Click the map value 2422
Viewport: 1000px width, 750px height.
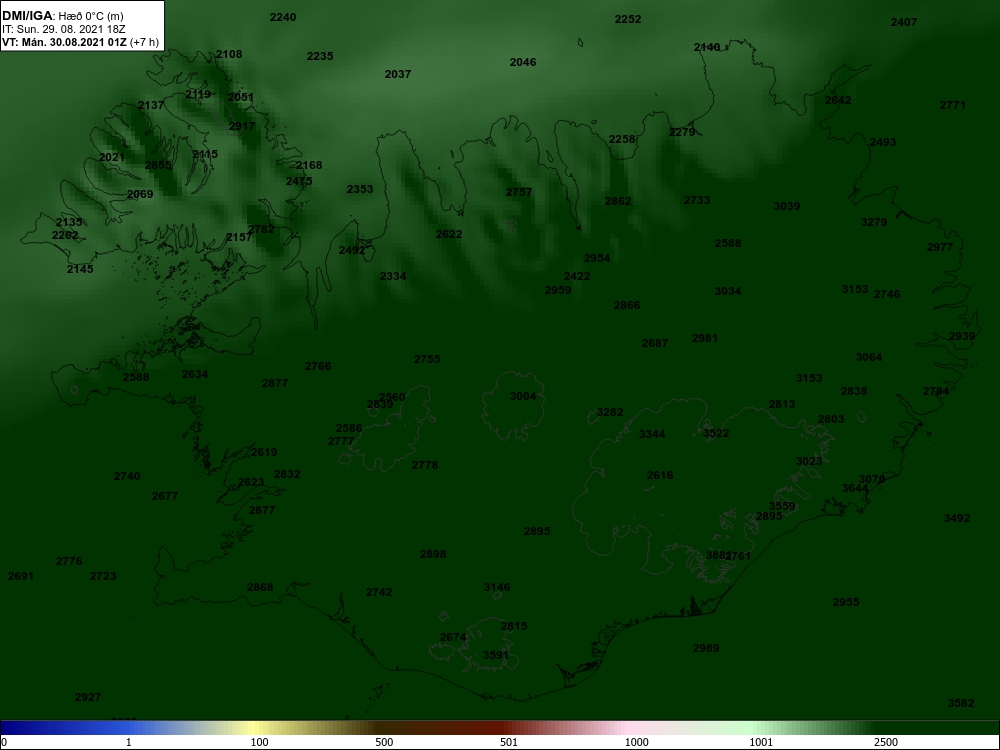pos(577,276)
